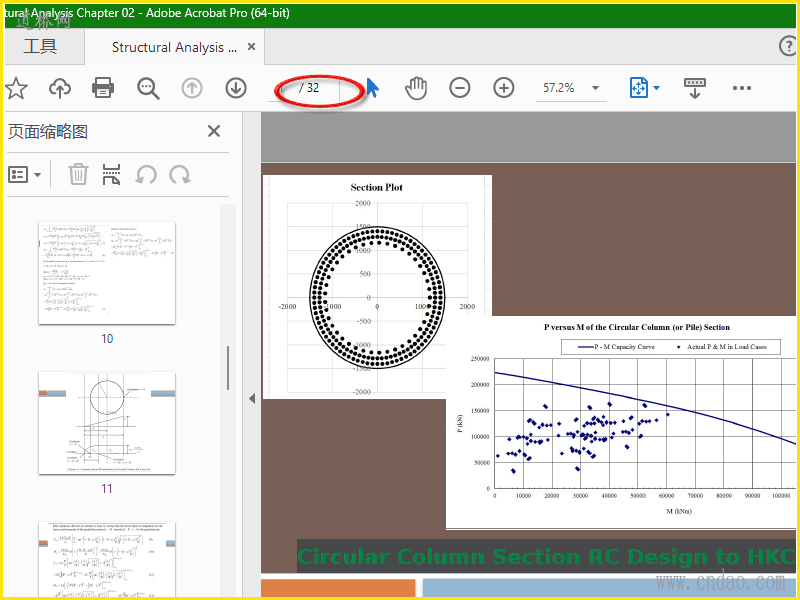
Task: Zoom in using the plus button
Action: coord(504,88)
